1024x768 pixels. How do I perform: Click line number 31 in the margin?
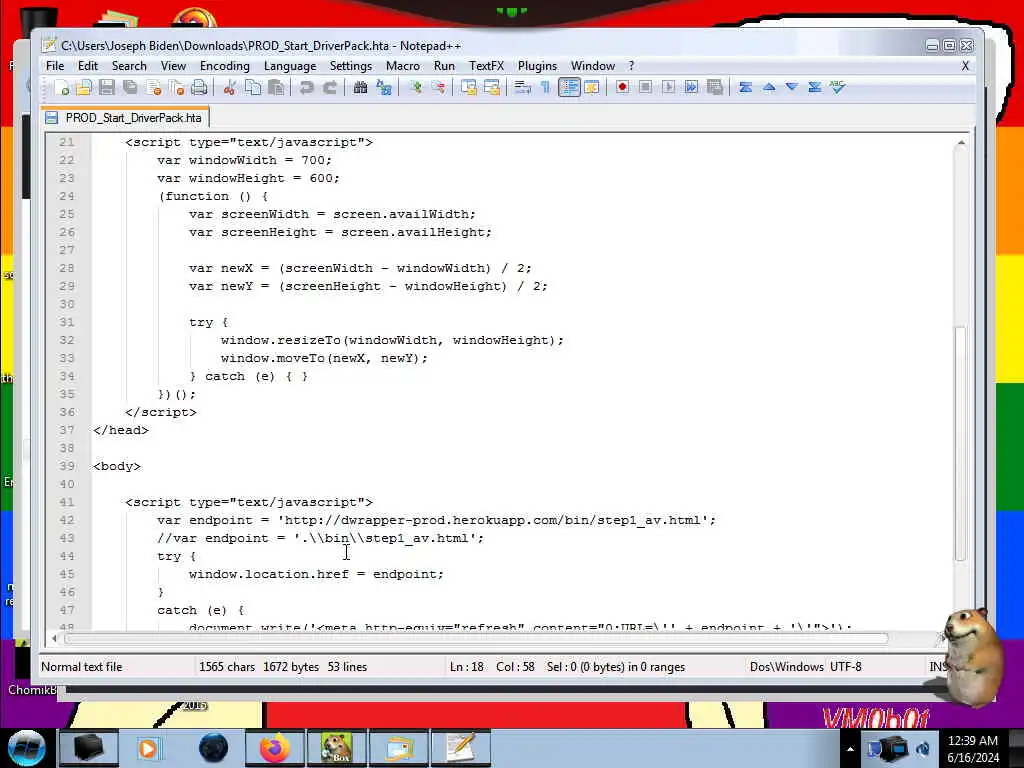click(x=67, y=322)
